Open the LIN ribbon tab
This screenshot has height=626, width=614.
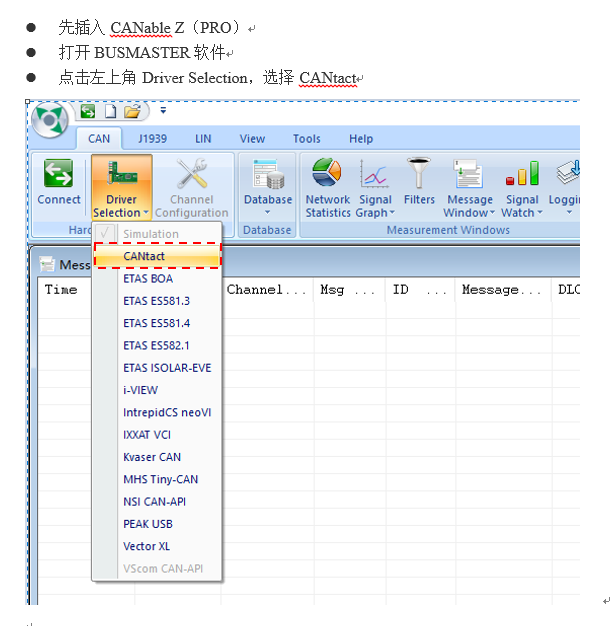[x=203, y=139]
